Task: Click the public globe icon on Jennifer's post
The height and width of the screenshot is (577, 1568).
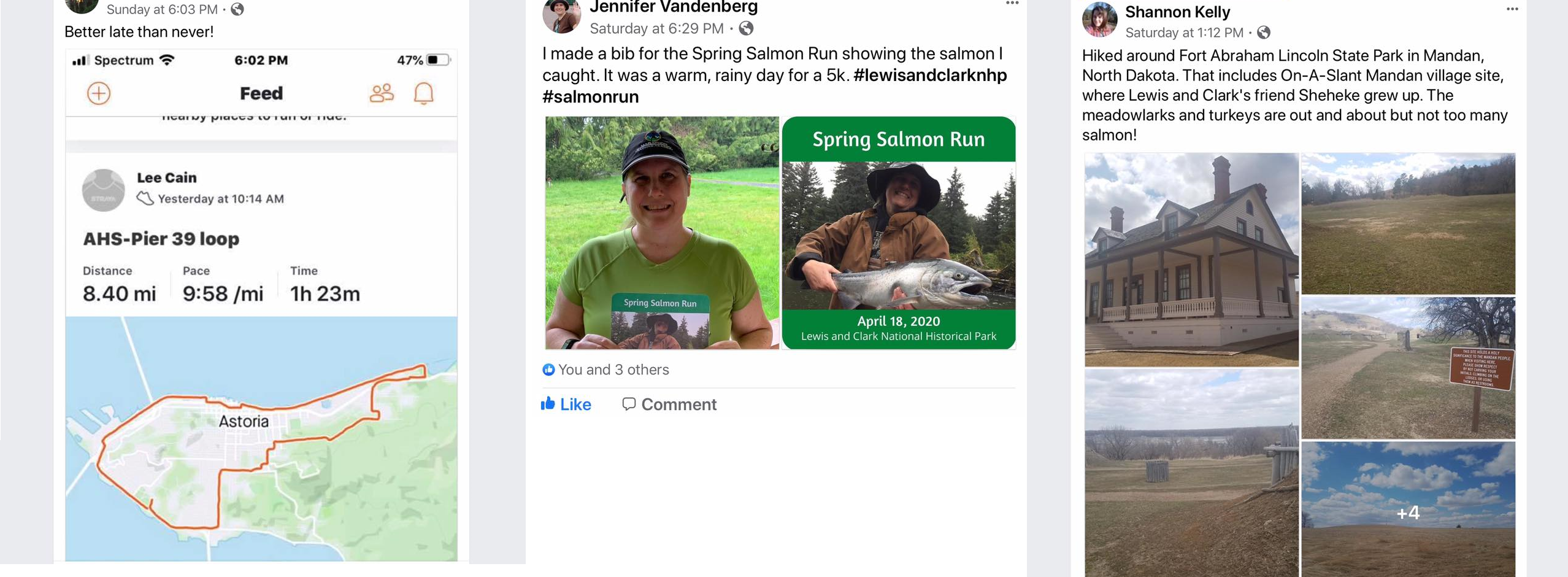Action: [746, 29]
